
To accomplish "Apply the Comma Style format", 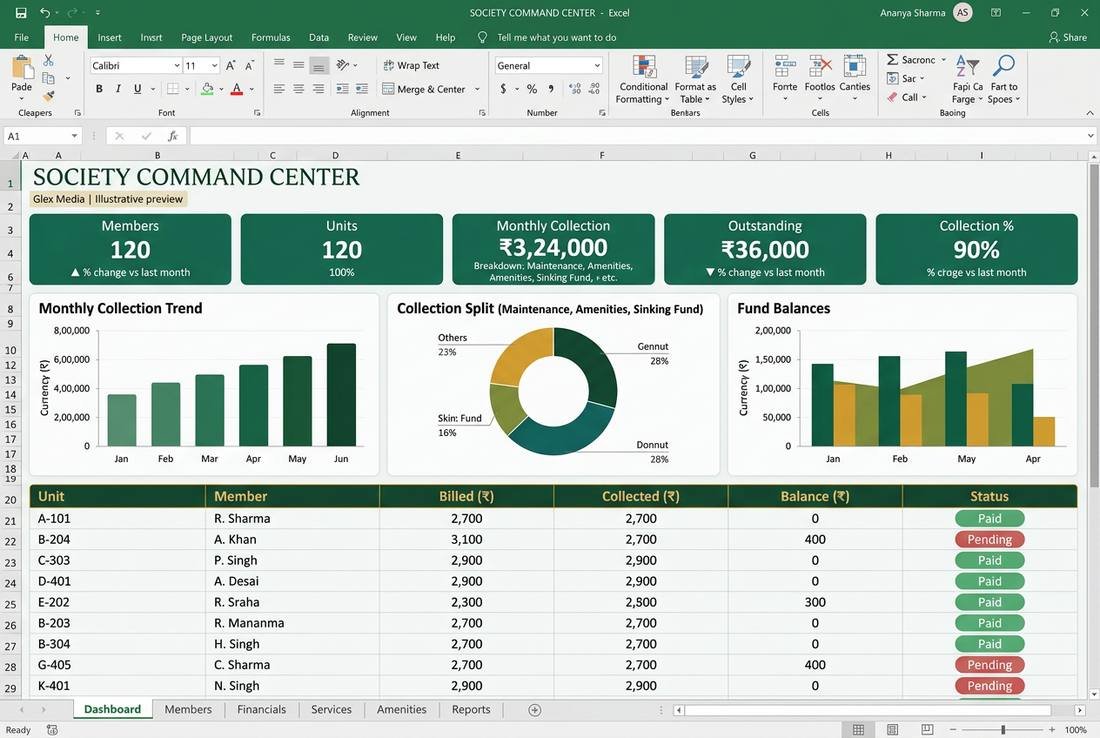I will [551, 88].
